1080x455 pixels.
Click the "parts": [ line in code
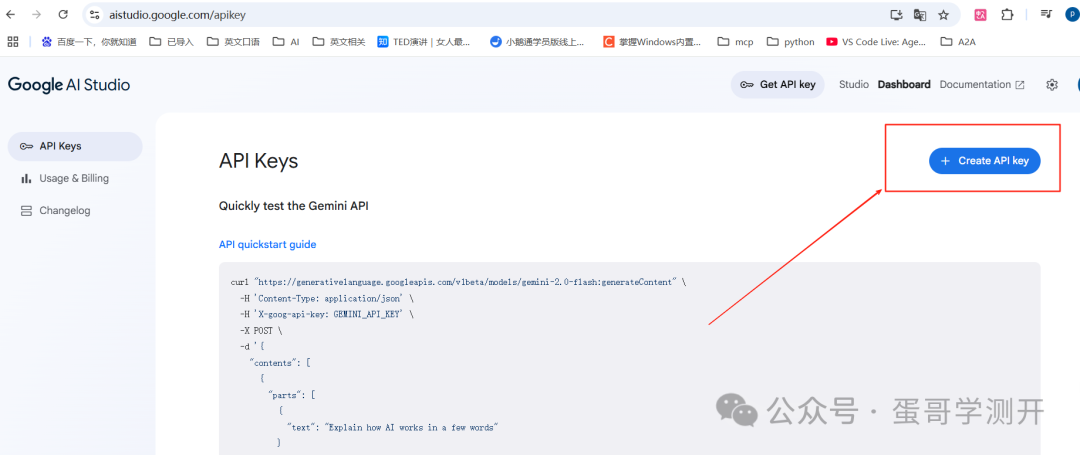(x=292, y=395)
